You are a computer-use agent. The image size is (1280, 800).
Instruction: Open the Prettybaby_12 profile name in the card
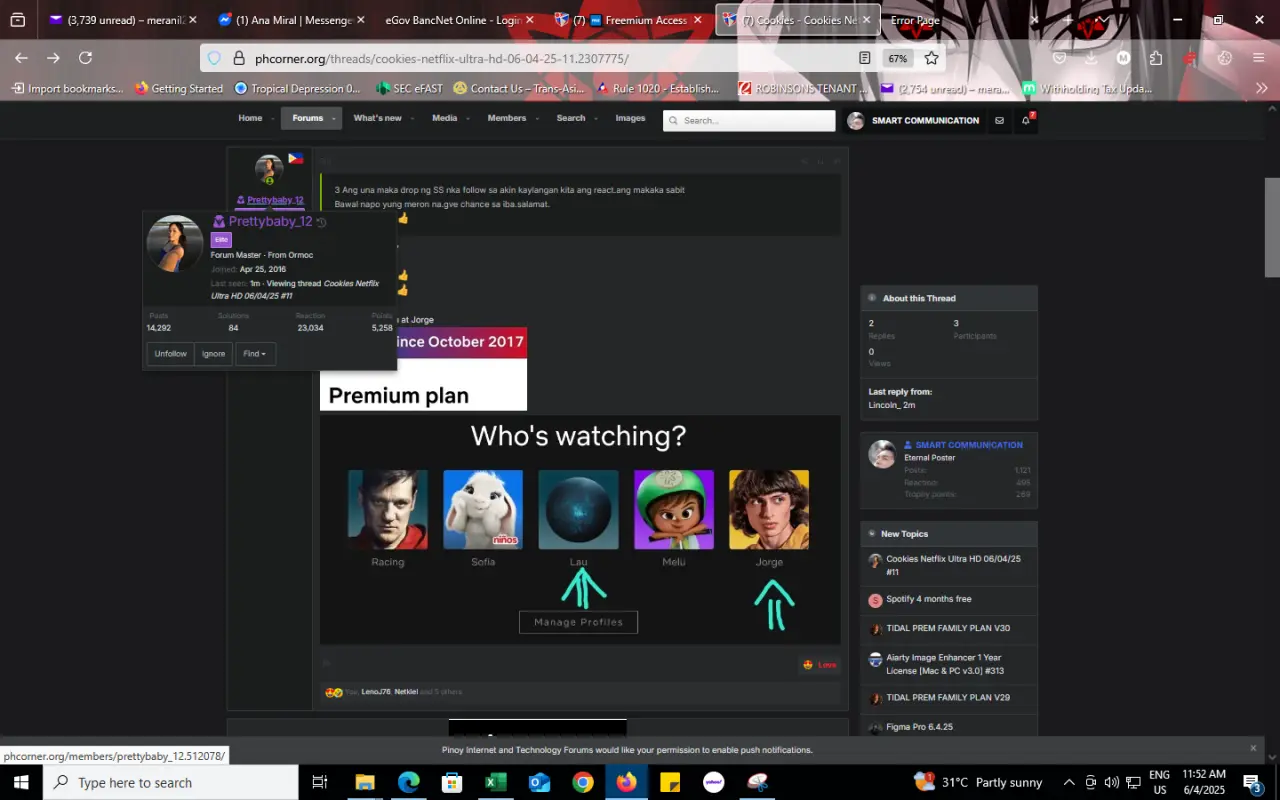point(270,221)
